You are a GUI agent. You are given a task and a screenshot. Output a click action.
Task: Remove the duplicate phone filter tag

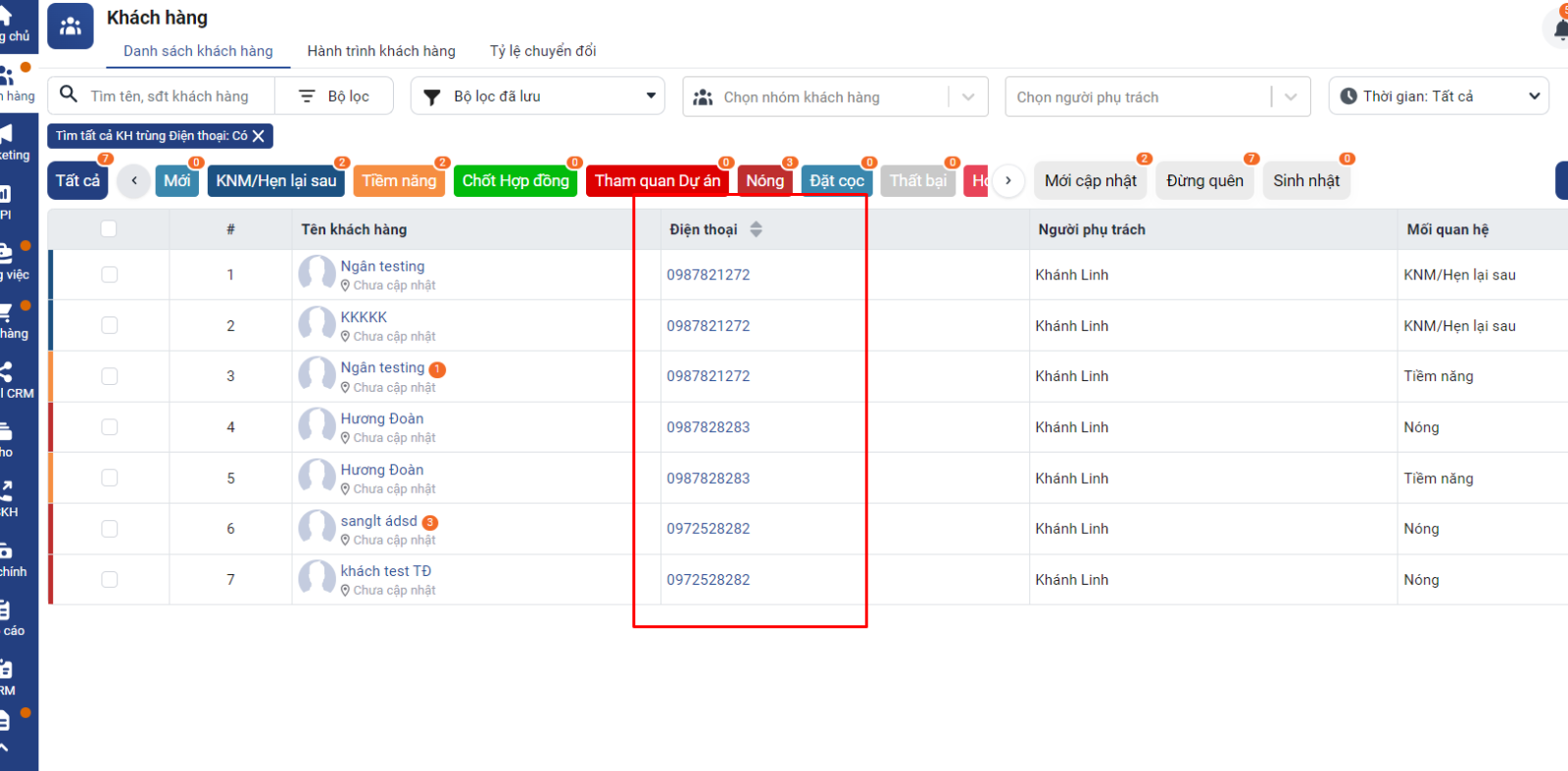[259, 136]
